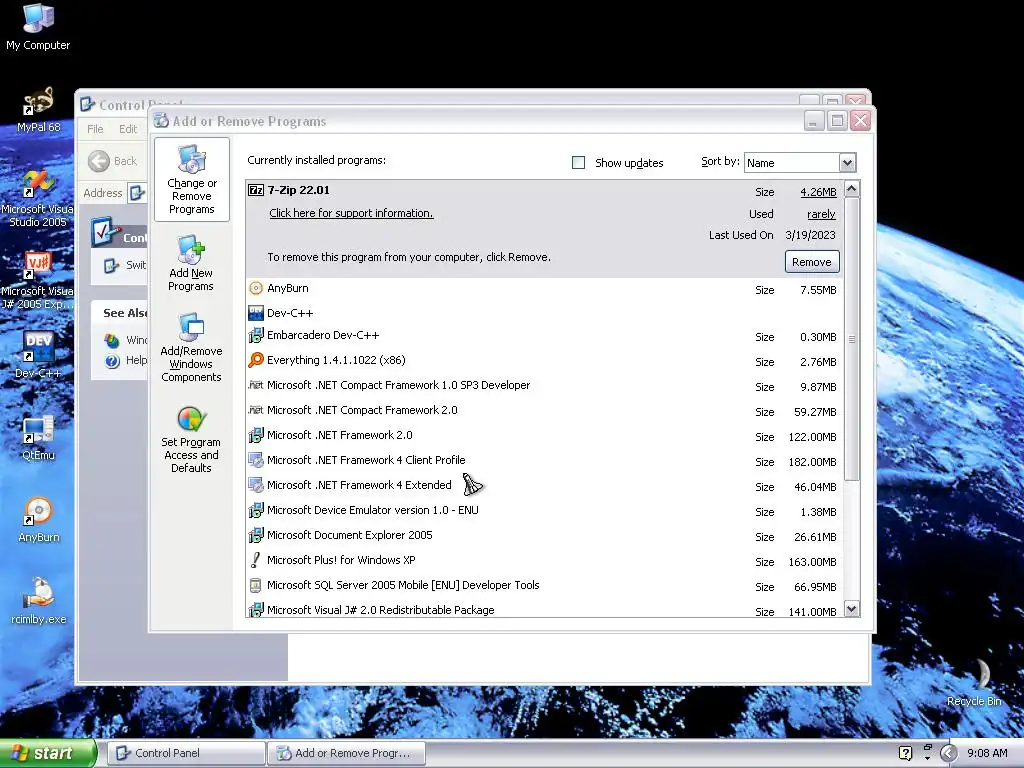
Task: Click the program list scrollbar thumb
Action: [x=852, y=339]
